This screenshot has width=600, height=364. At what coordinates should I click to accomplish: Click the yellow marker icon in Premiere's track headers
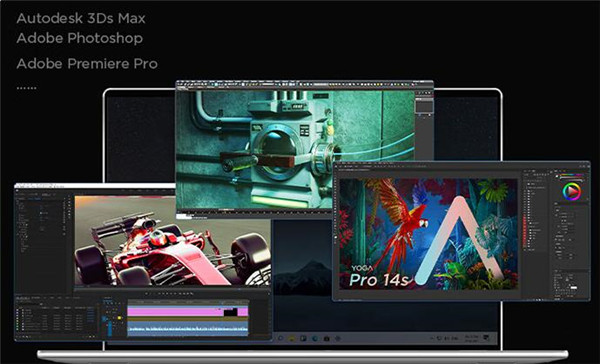(x=119, y=318)
